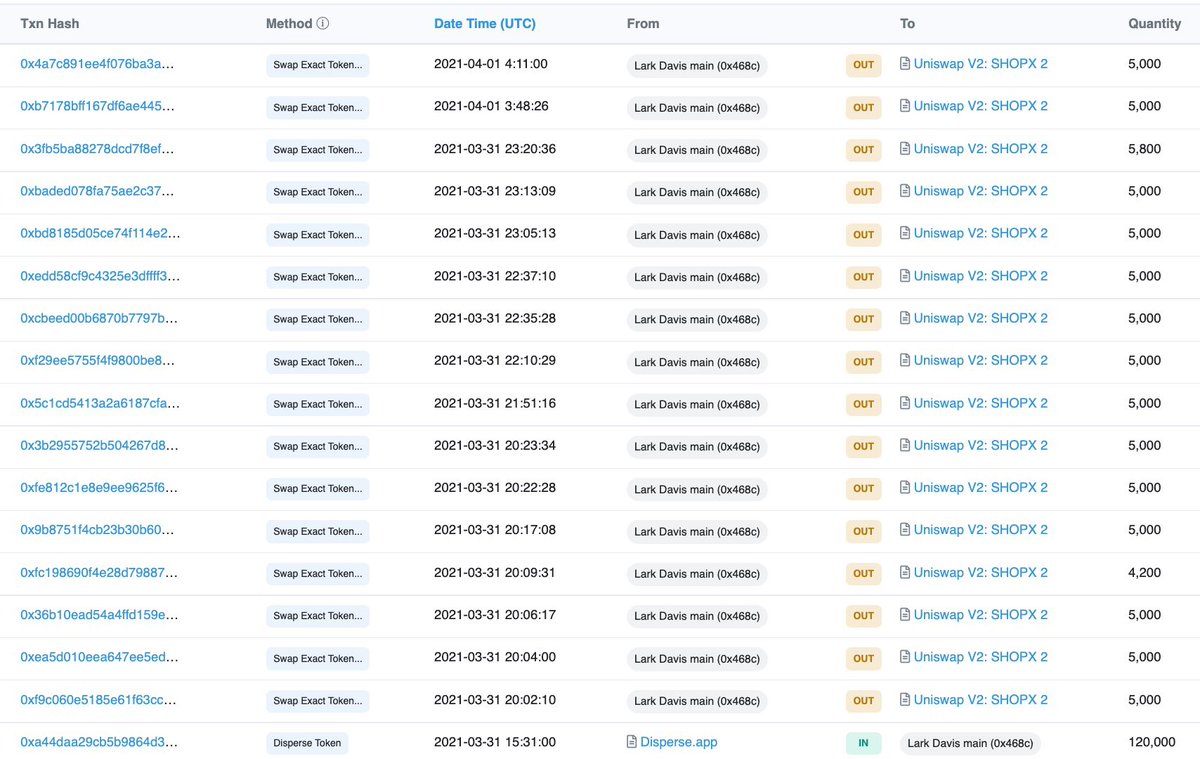This screenshot has width=1200, height=759.
Task: Toggle the Date Time (UTC) column header
Action: tap(485, 23)
